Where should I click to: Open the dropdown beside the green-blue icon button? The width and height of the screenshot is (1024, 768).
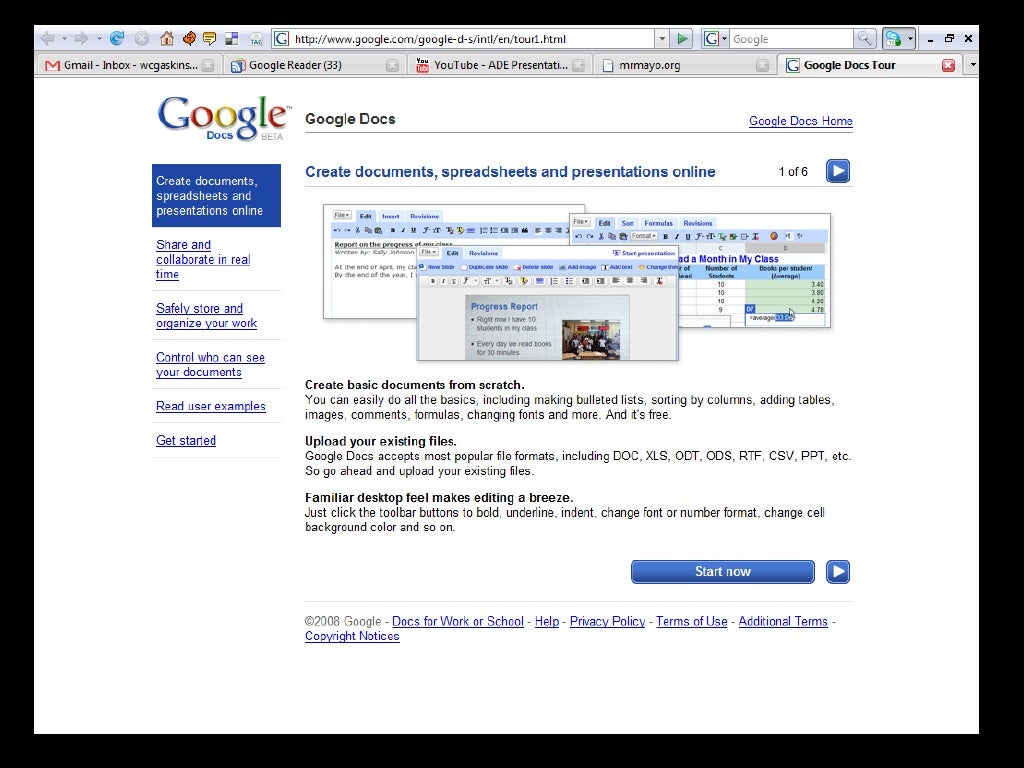pos(910,39)
